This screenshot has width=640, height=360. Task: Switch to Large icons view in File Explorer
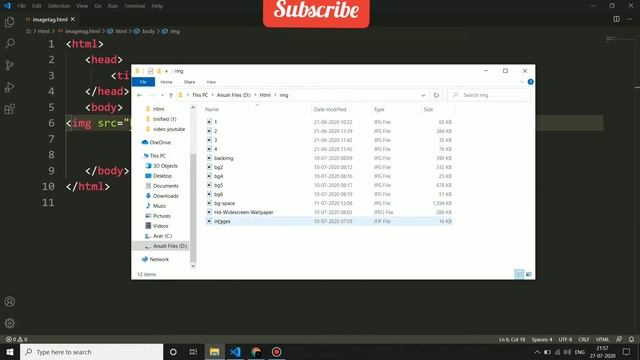(x=529, y=274)
